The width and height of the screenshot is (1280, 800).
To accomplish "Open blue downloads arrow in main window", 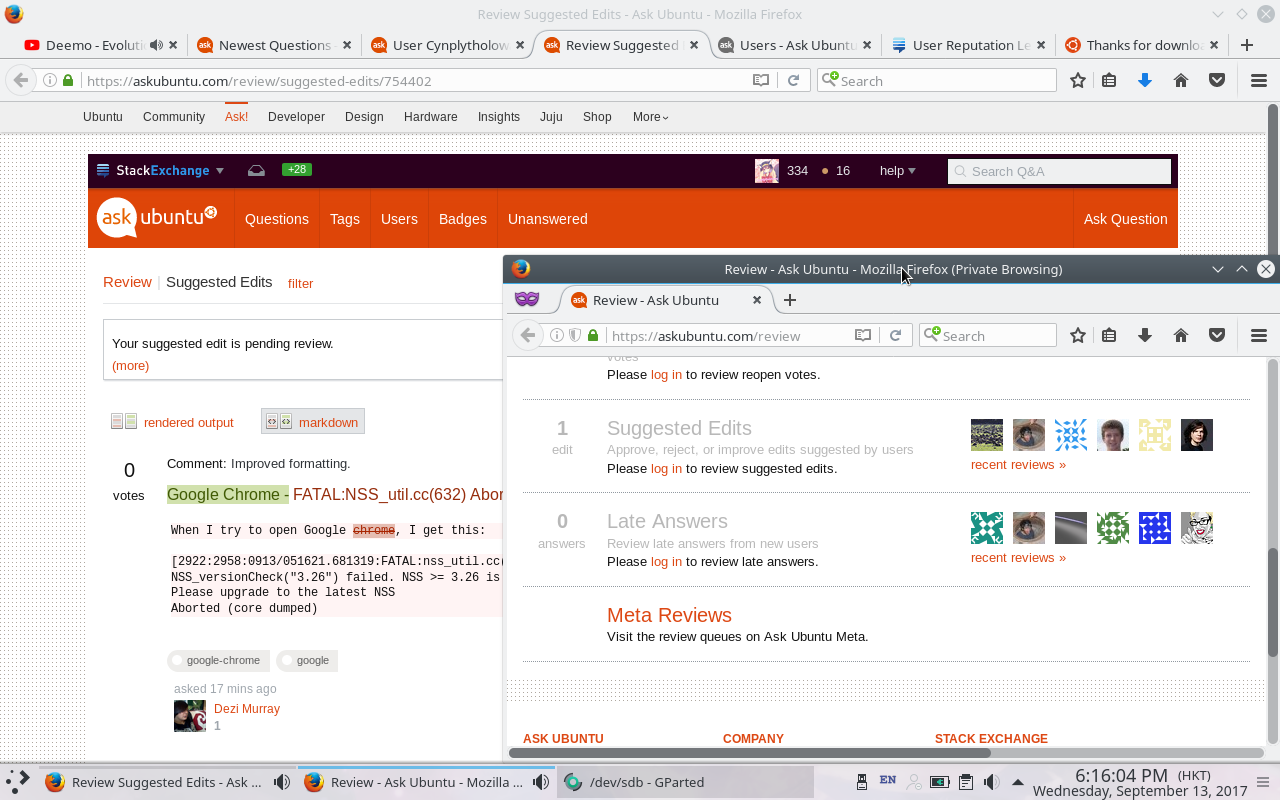I will click(1145, 81).
